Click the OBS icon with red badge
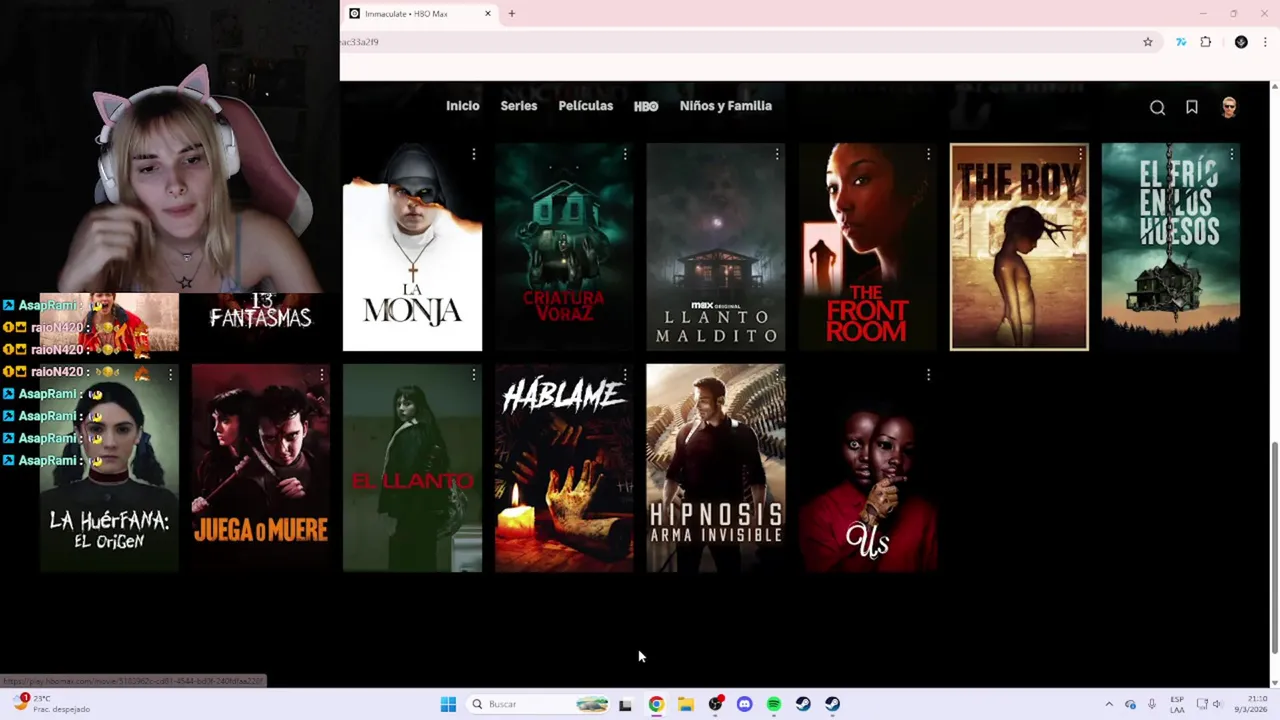The width and height of the screenshot is (1280, 720). click(715, 704)
